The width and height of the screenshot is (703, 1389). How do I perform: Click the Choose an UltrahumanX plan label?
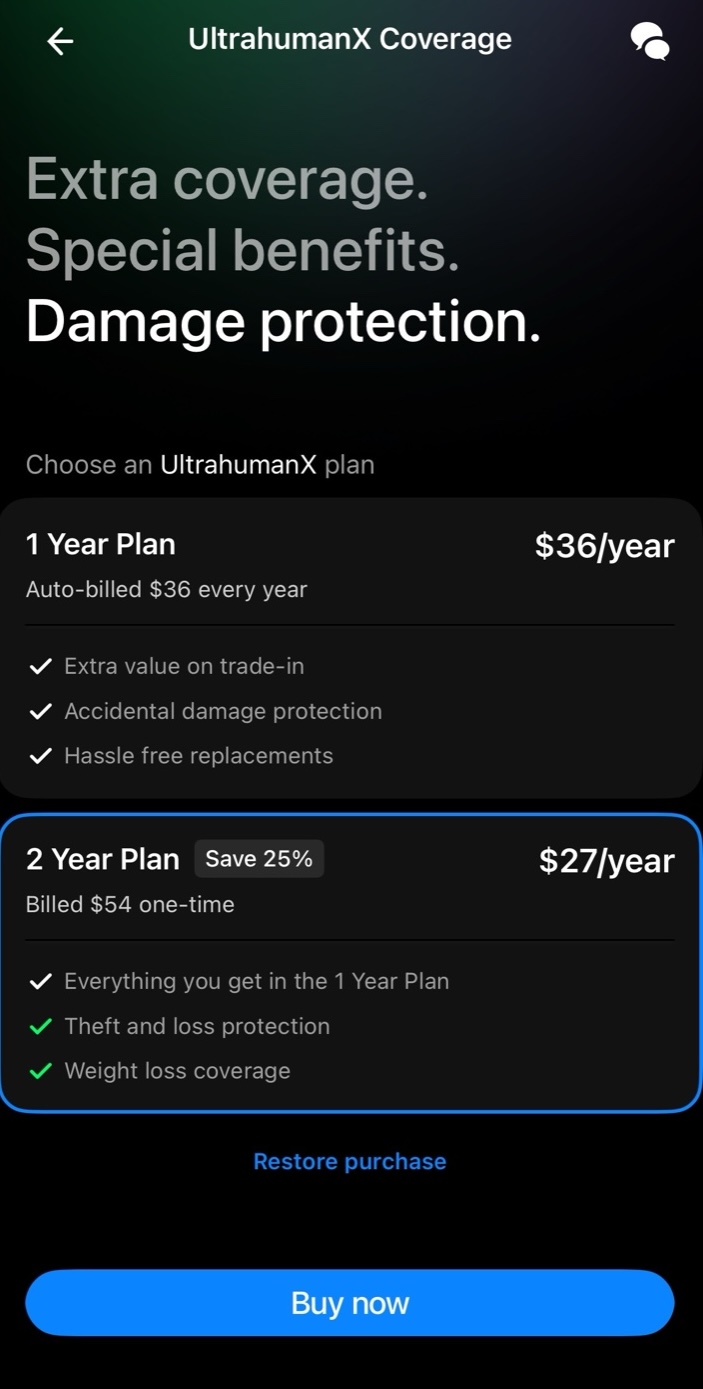point(200,465)
